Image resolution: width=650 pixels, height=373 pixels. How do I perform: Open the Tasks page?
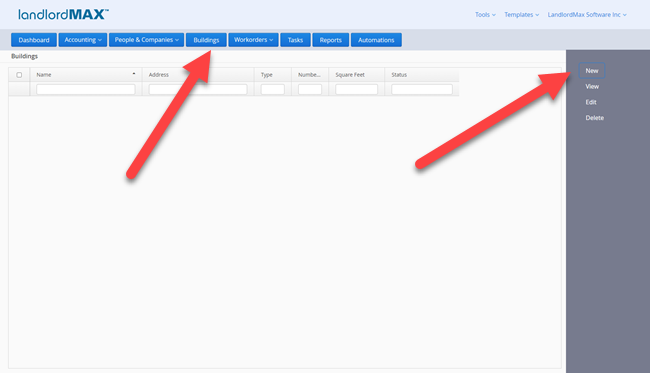(295, 40)
